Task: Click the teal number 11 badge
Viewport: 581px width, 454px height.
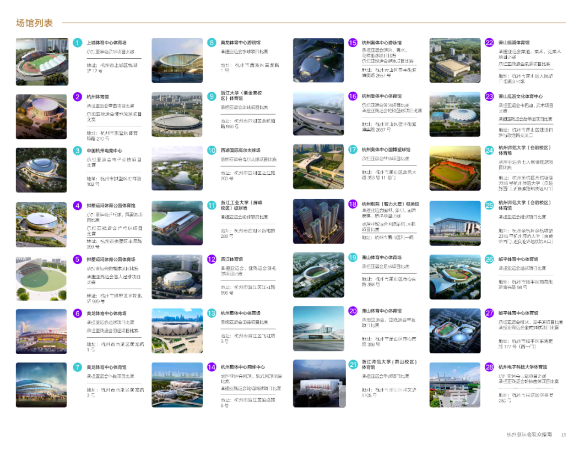Action: tap(212, 205)
